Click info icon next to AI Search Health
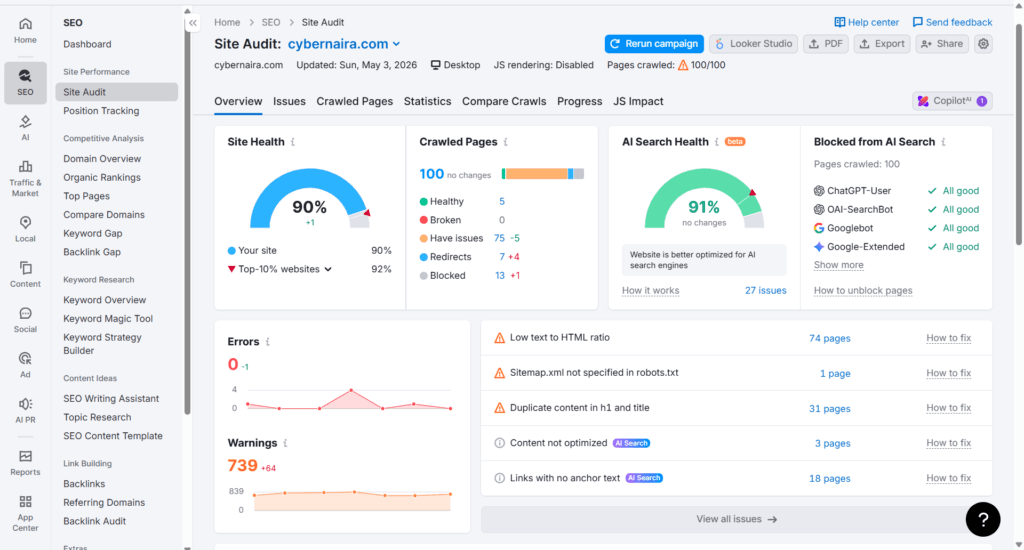The height and width of the screenshot is (550, 1024). 717,142
